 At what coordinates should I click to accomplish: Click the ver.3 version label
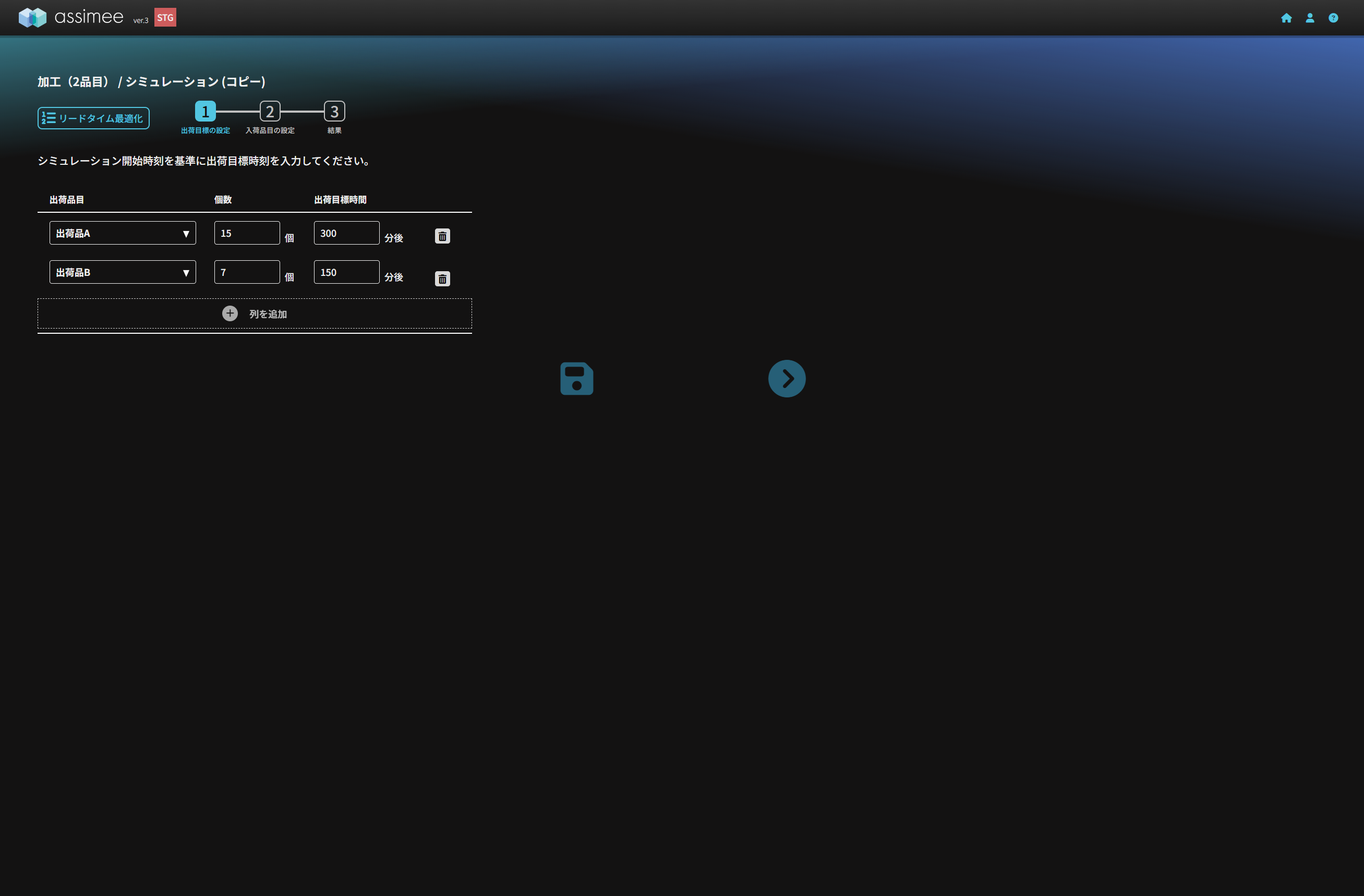[x=140, y=21]
